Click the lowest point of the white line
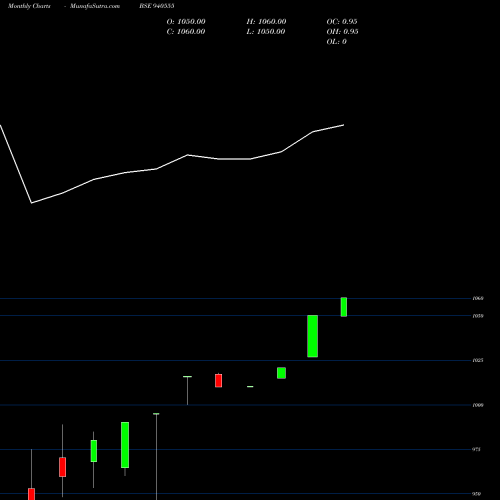 (x=32, y=203)
